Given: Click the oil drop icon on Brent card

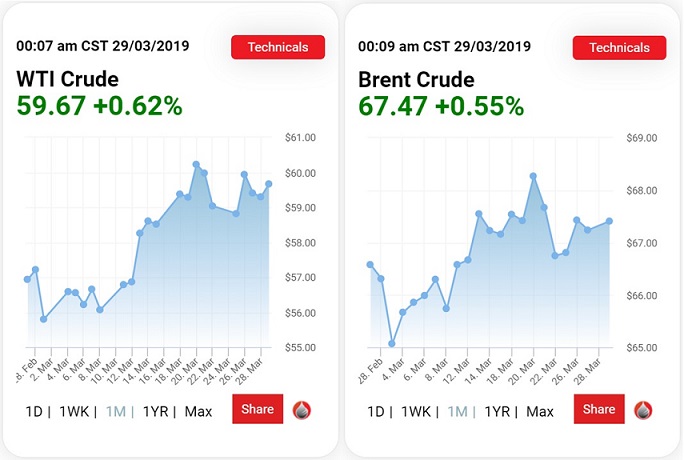Looking at the screenshot, I should pyautogui.click(x=644, y=410).
